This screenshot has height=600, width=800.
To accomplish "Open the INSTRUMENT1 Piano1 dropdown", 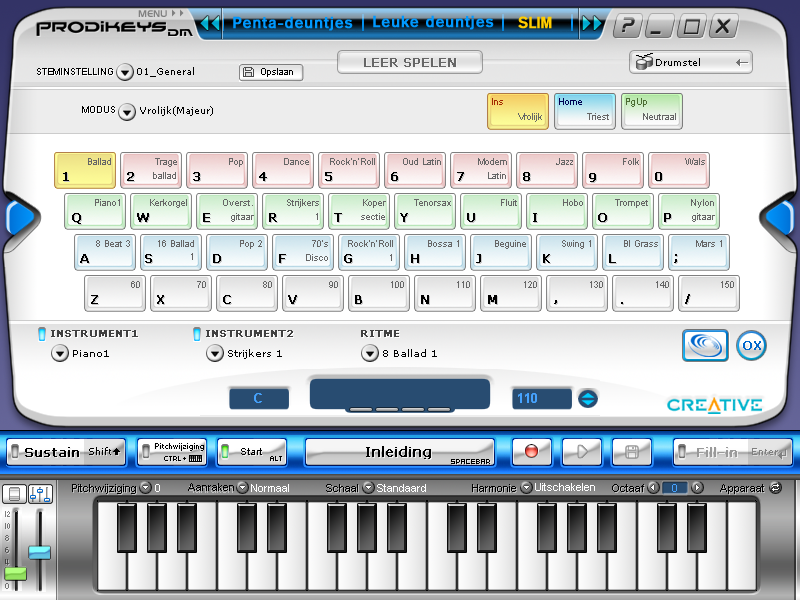I will click(x=60, y=353).
